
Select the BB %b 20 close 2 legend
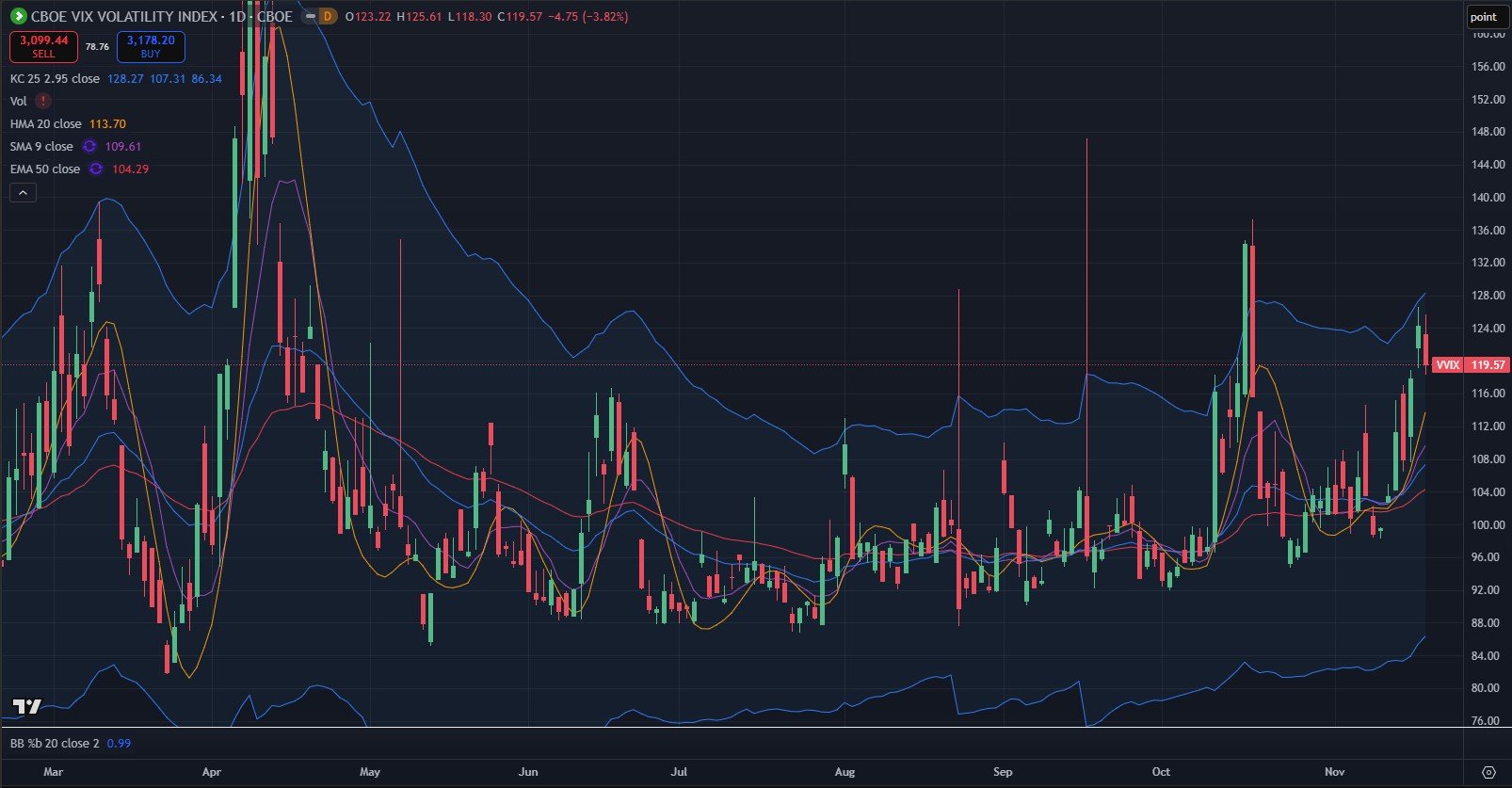click(x=55, y=743)
